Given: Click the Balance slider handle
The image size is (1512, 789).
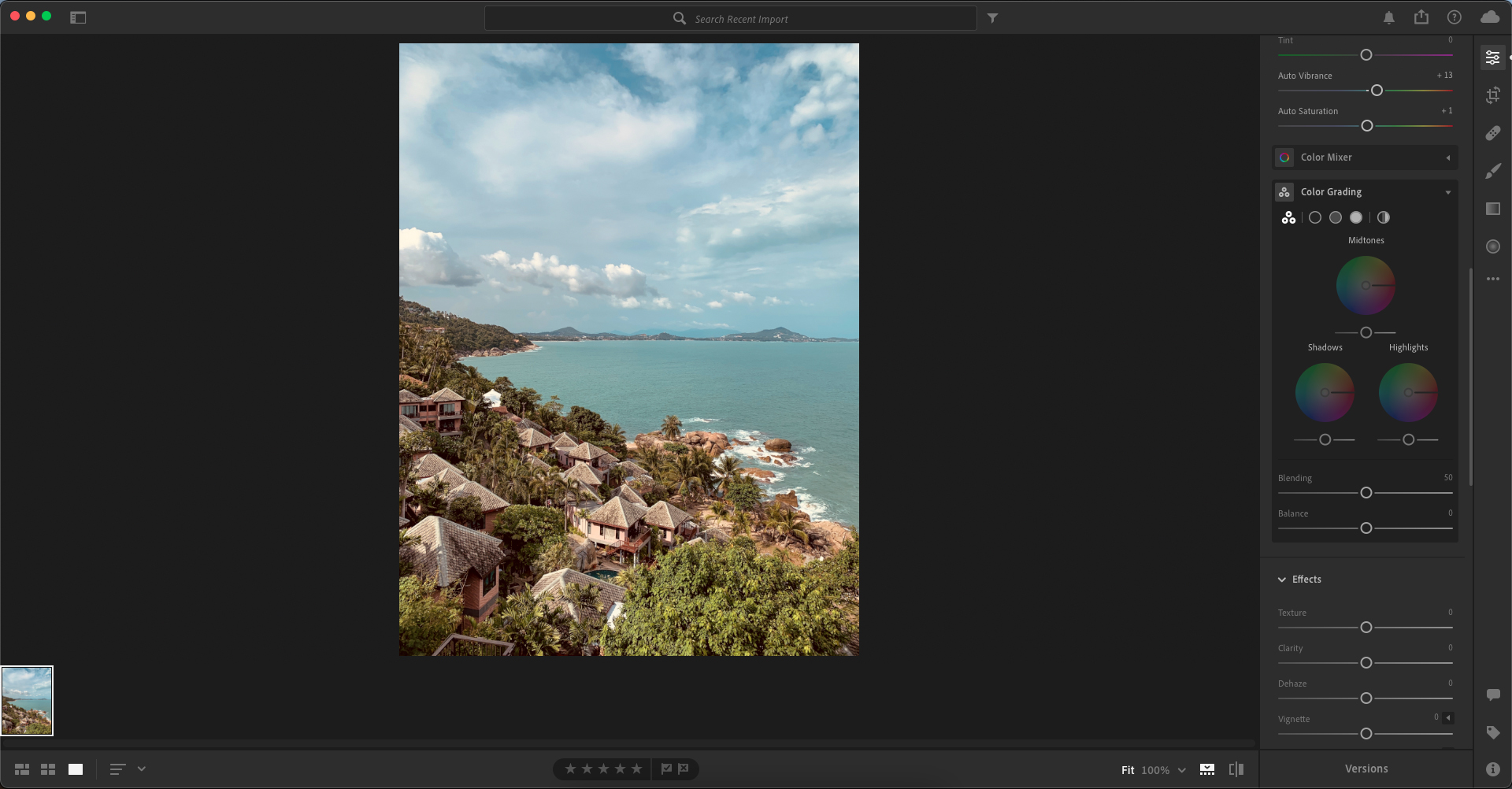Looking at the screenshot, I should [x=1366, y=528].
